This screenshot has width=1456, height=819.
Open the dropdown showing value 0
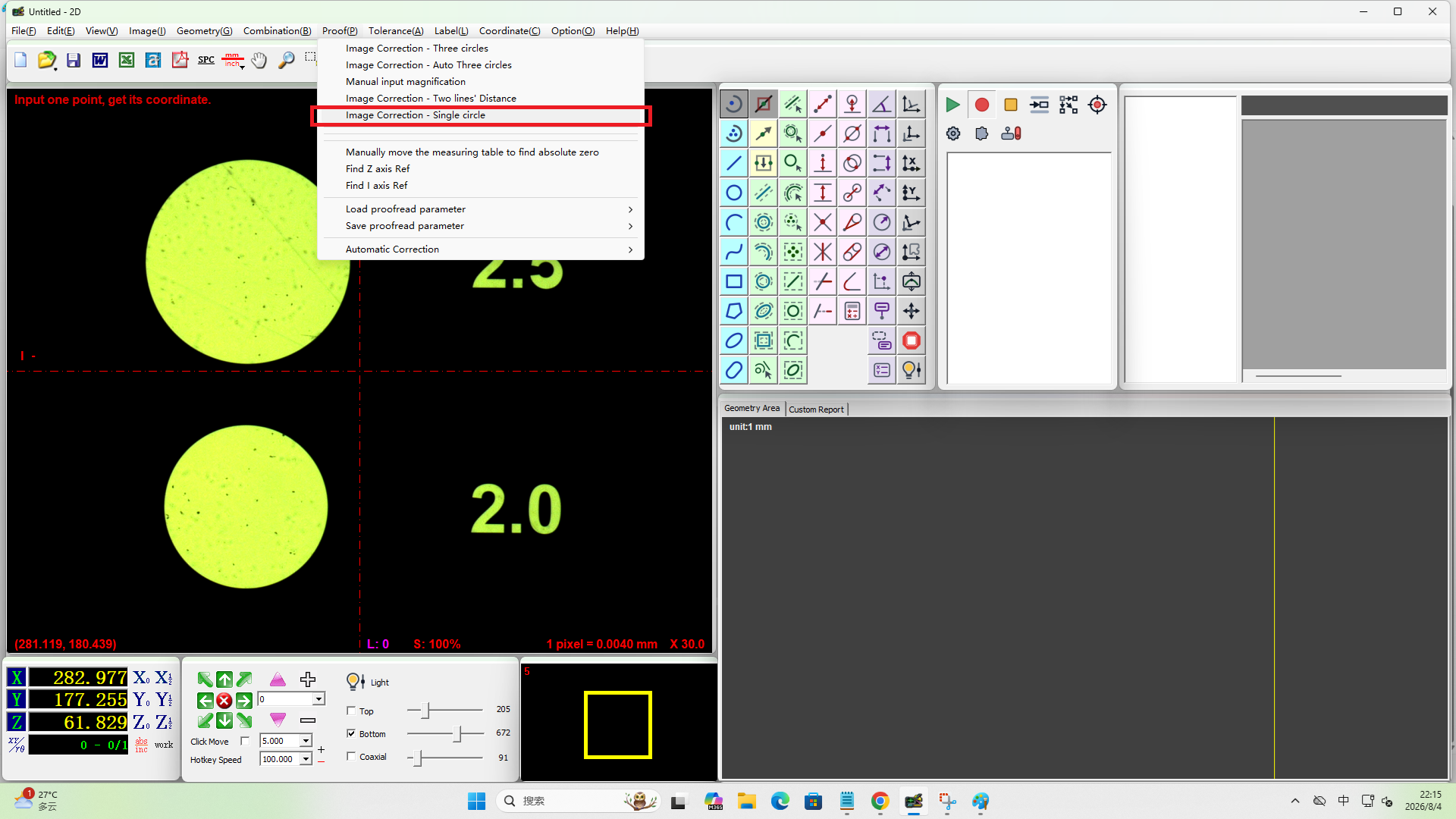click(x=318, y=699)
